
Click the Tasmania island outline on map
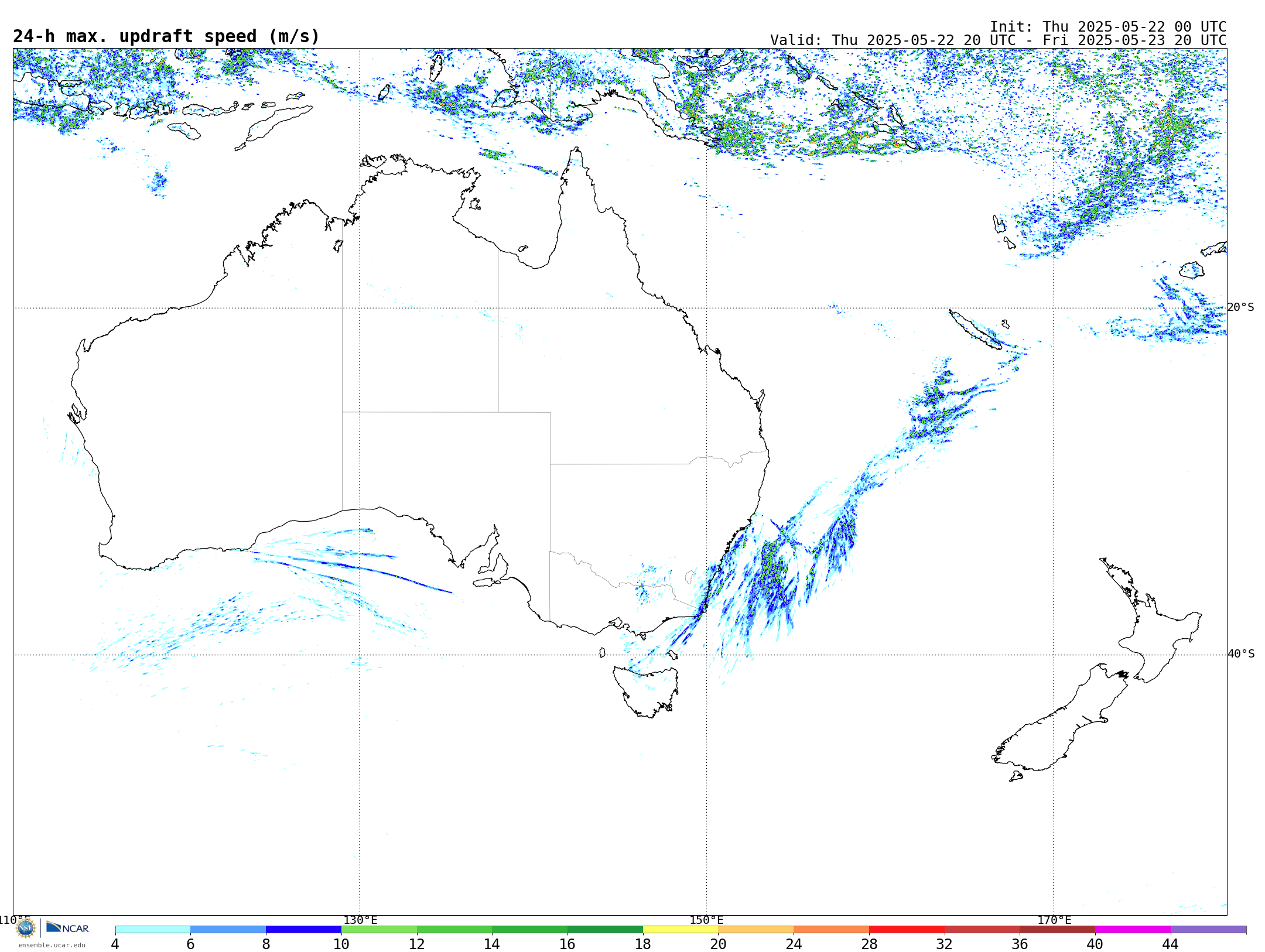coord(646,691)
